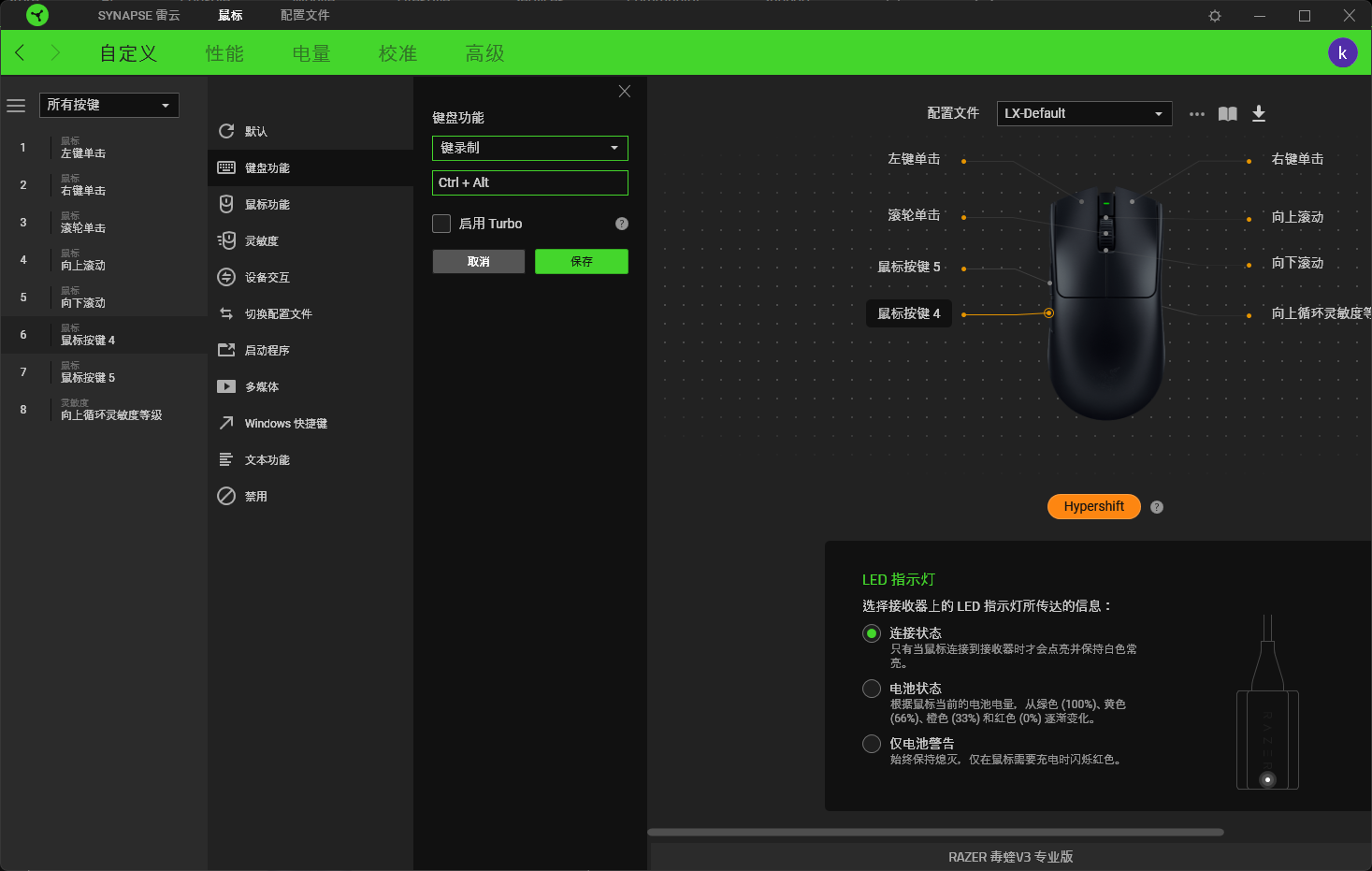Expand the 所有按键 filter dropdown
This screenshot has height=871, width=1372.
(x=108, y=105)
